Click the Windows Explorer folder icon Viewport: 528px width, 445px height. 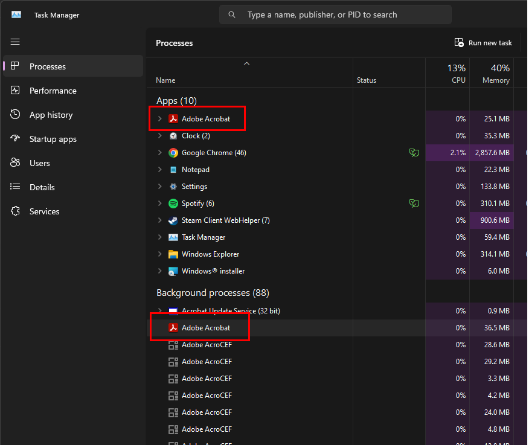tap(173, 254)
